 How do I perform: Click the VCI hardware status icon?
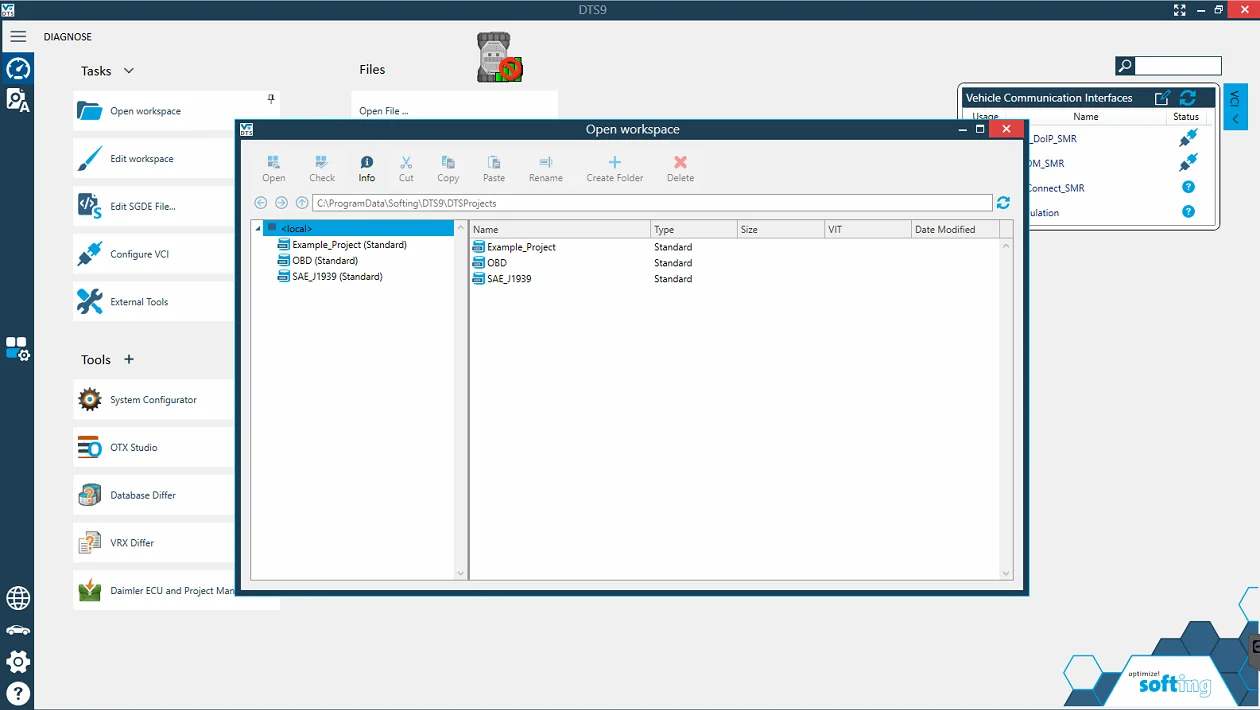[x=499, y=57]
